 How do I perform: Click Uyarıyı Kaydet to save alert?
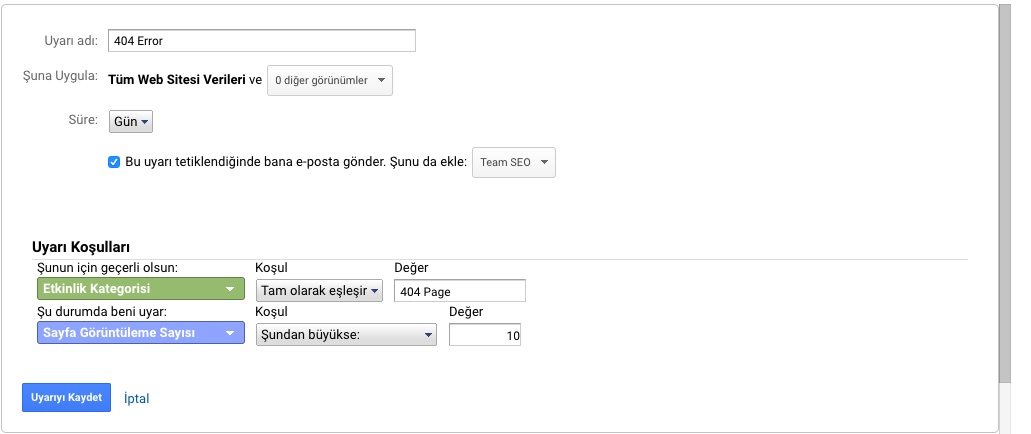point(66,398)
